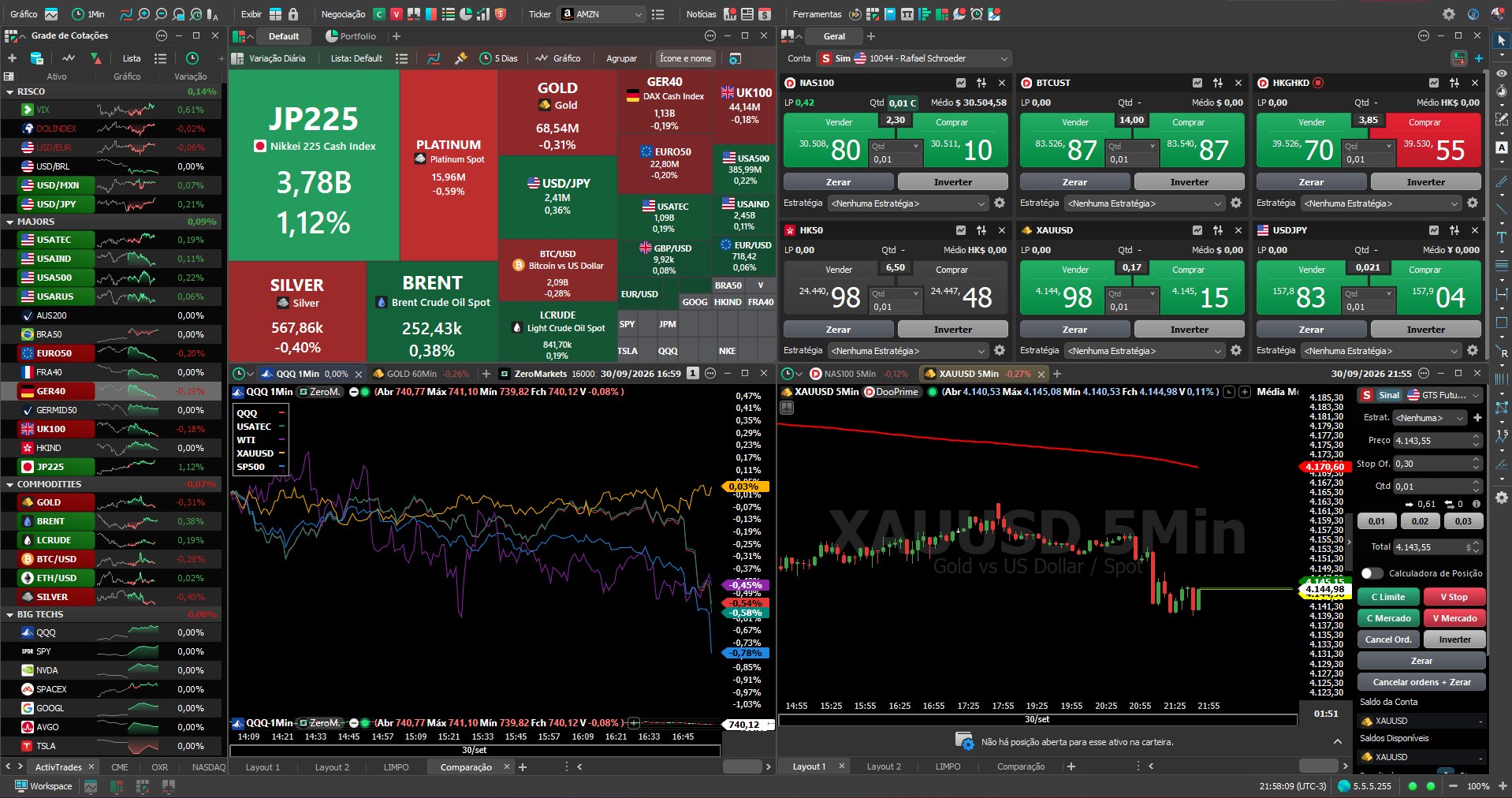This screenshot has width=1512, height=798.
Task: Toggle the Ícone e nome display option
Action: [685, 58]
